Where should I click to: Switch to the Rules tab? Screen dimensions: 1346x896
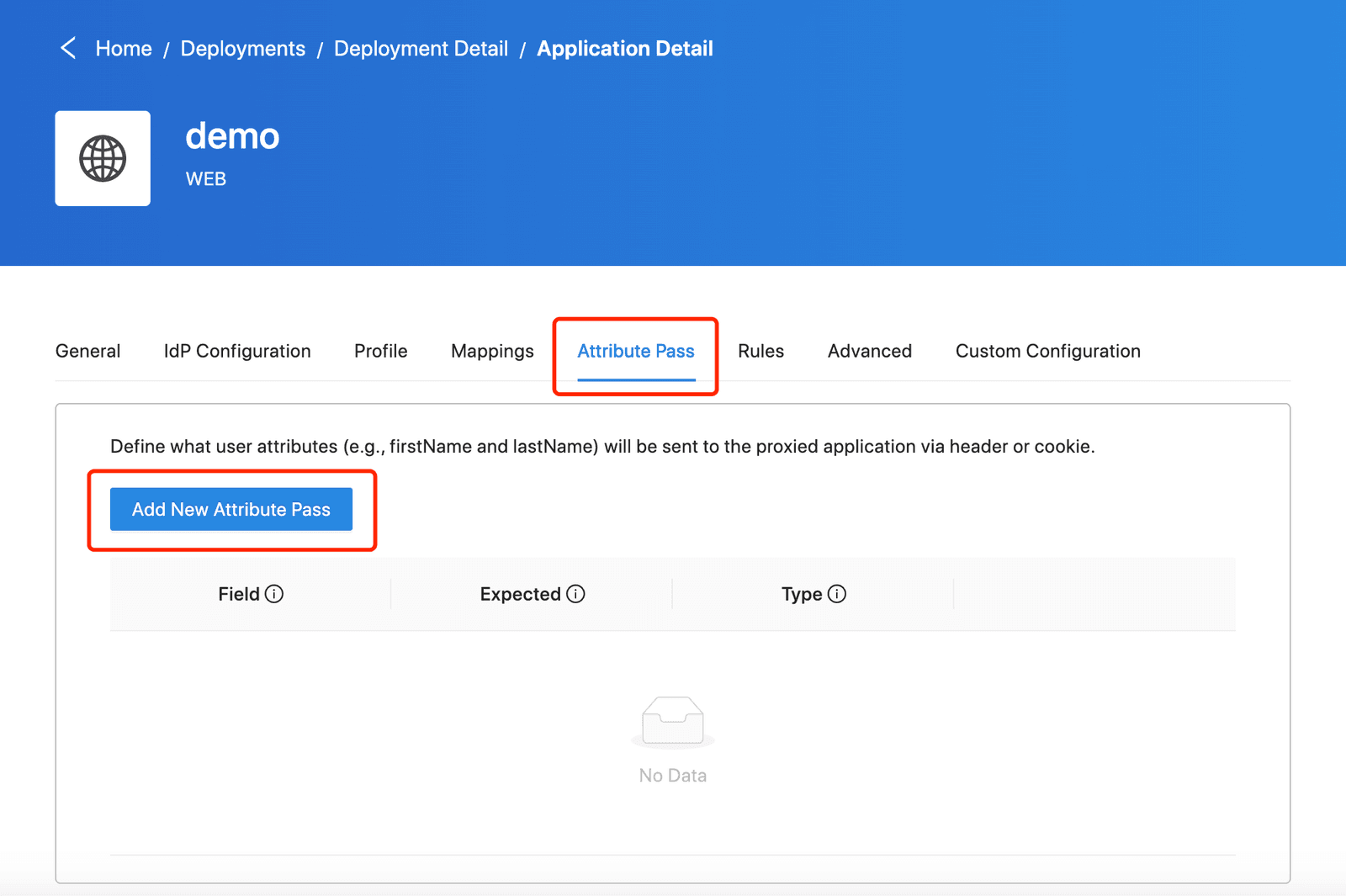[x=761, y=351]
